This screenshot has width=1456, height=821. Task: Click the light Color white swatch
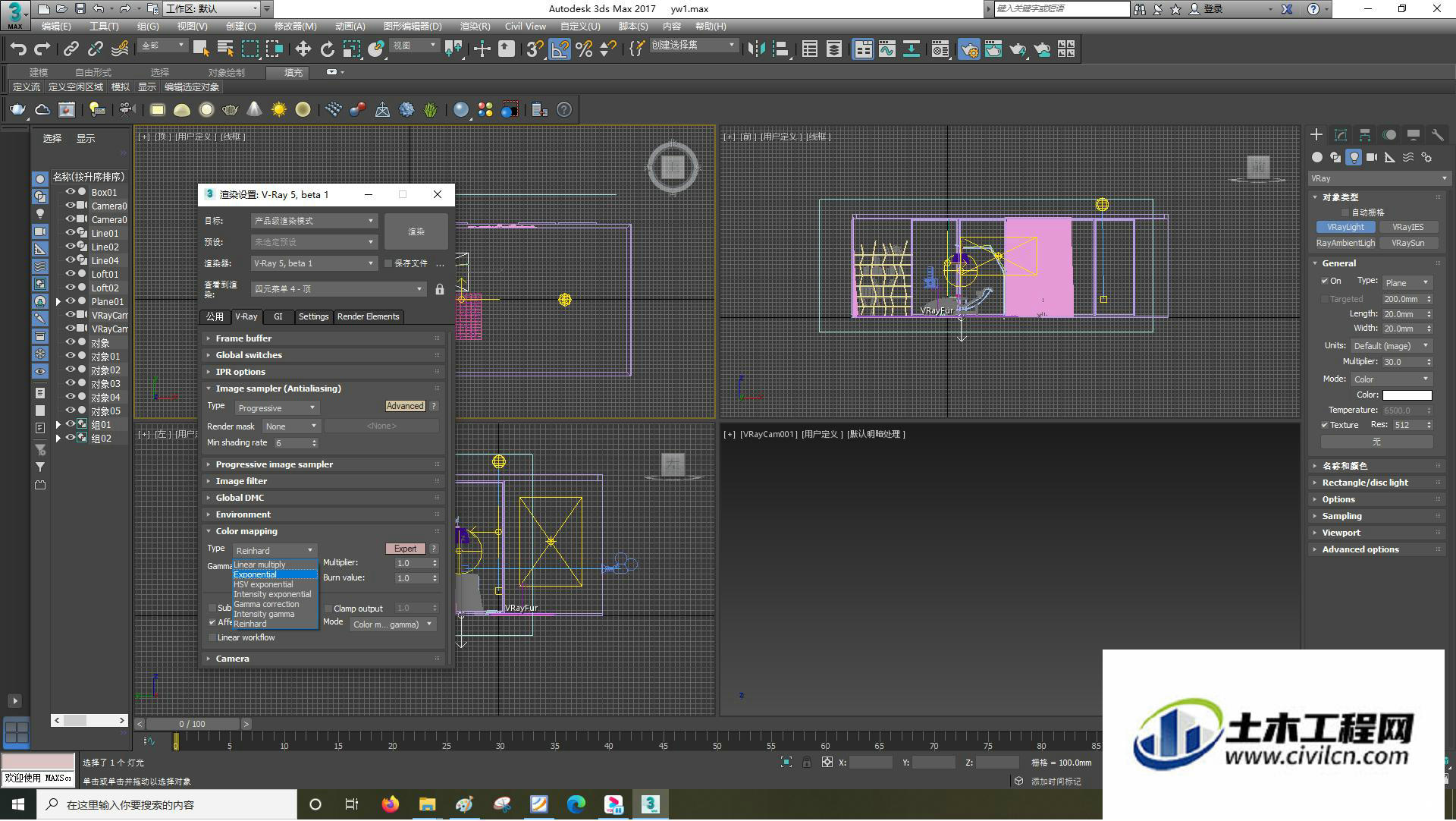coord(1407,395)
